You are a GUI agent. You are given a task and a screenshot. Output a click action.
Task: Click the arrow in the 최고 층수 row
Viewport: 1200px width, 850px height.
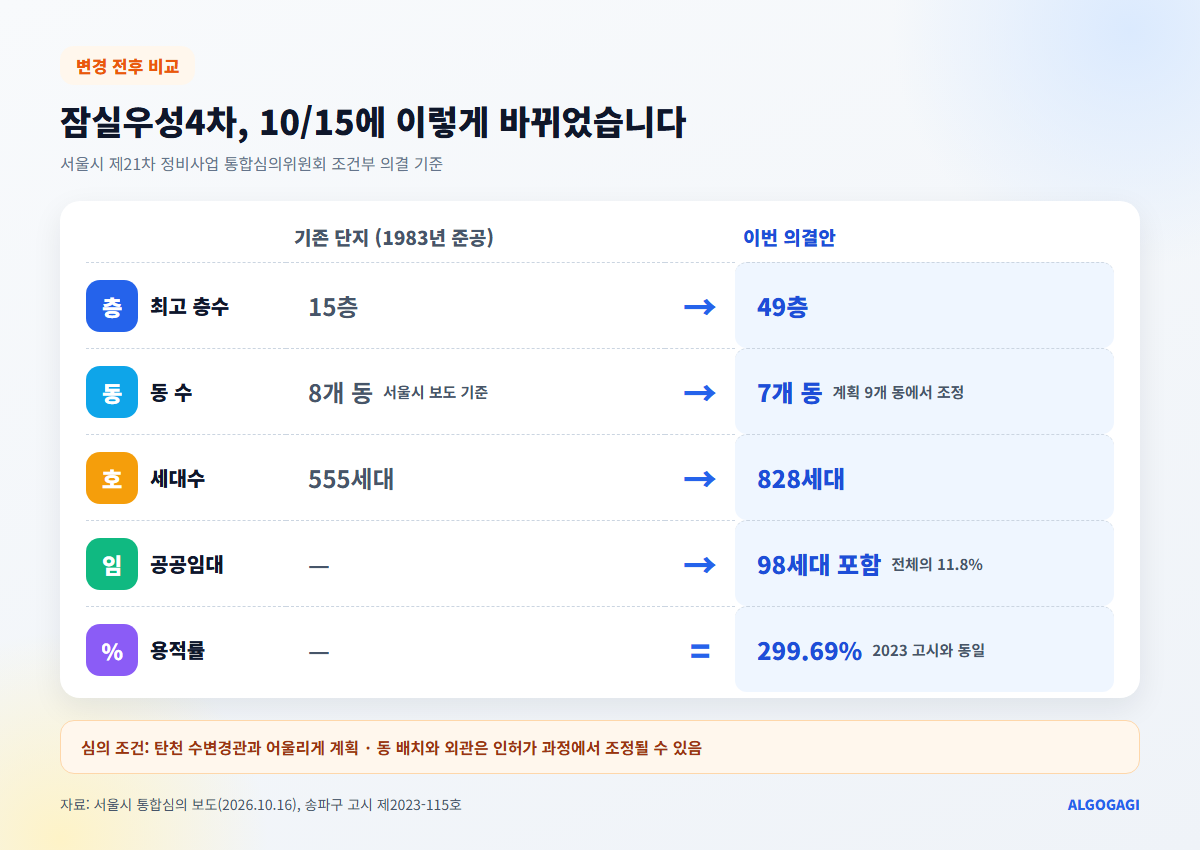(x=700, y=307)
